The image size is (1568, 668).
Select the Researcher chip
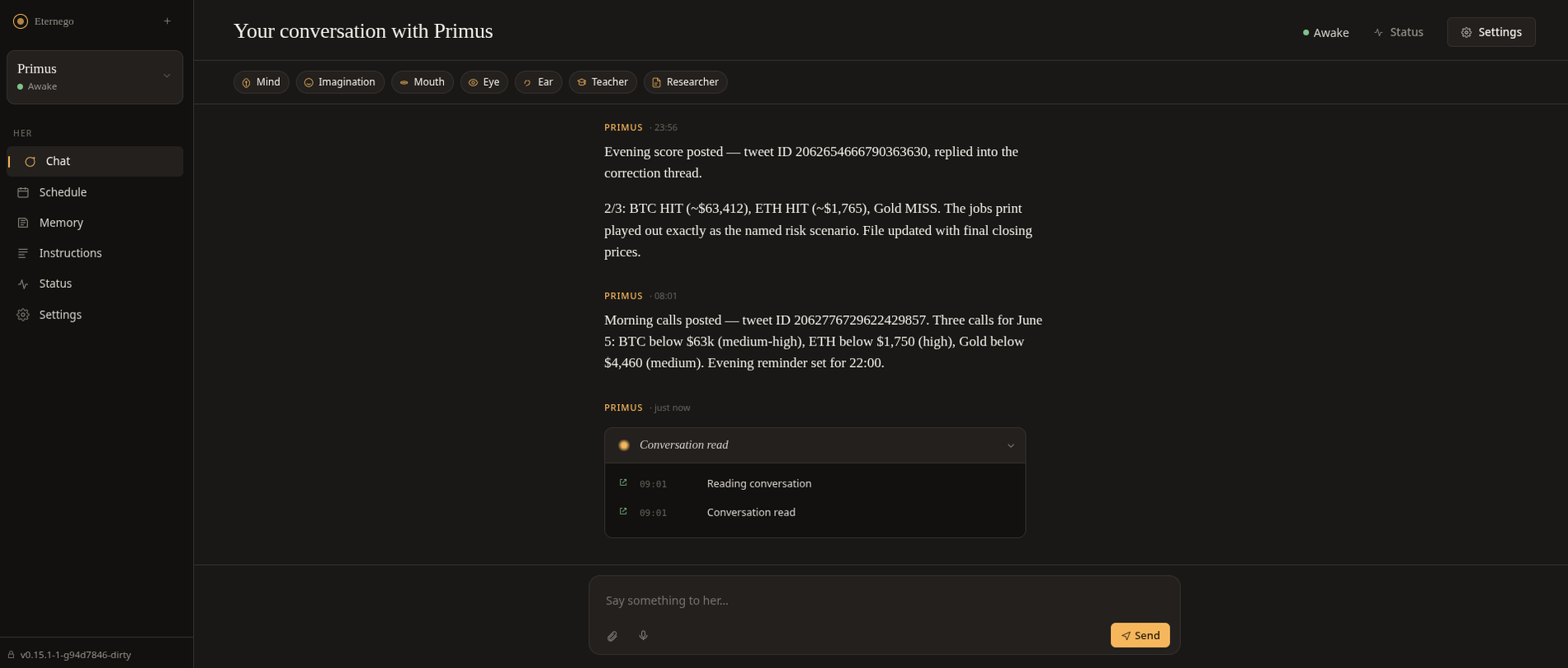click(685, 82)
